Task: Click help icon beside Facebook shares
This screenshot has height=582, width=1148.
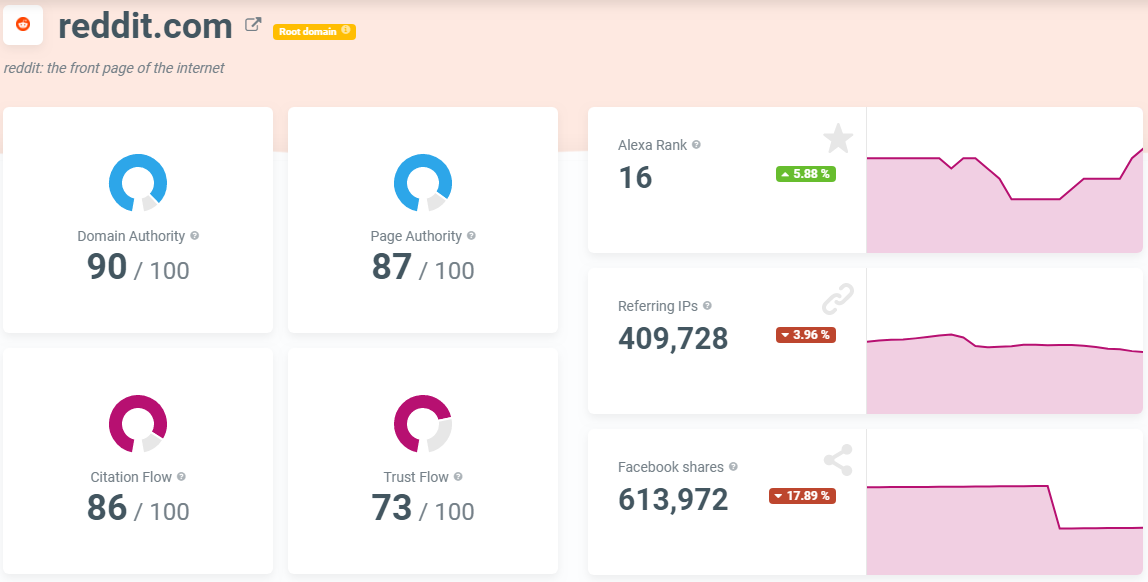Action: [x=733, y=467]
